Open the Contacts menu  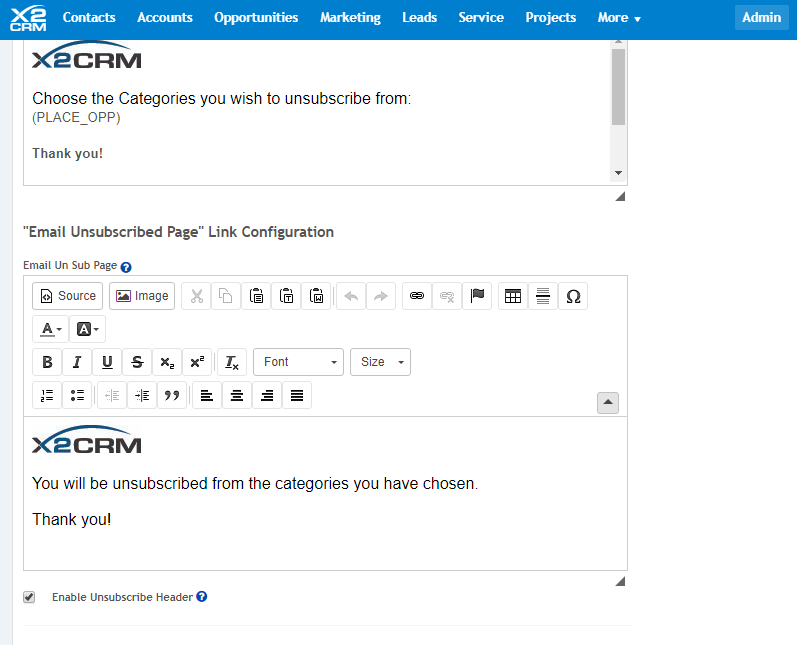[x=89, y=17]
